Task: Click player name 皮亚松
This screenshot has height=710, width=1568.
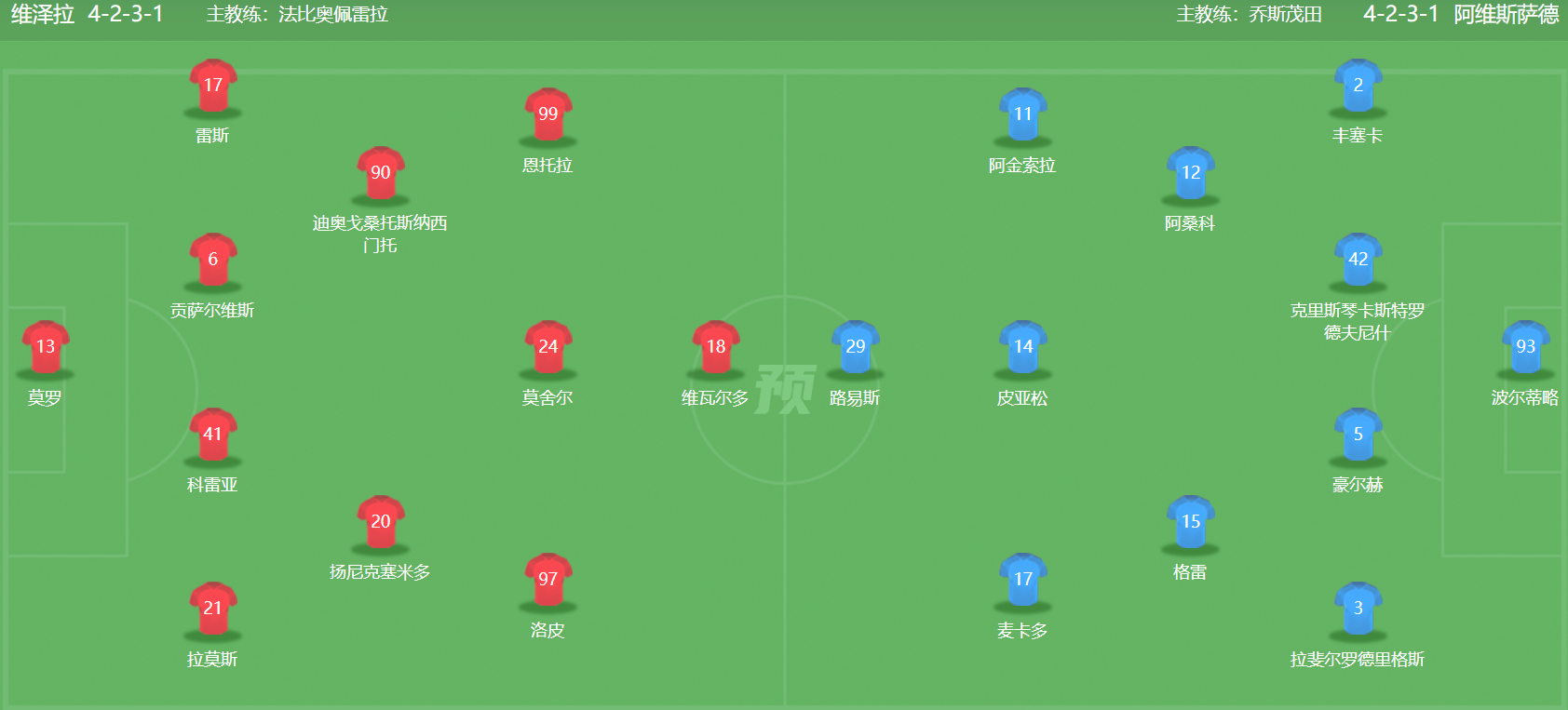Action: click(x=1022, y=398)
